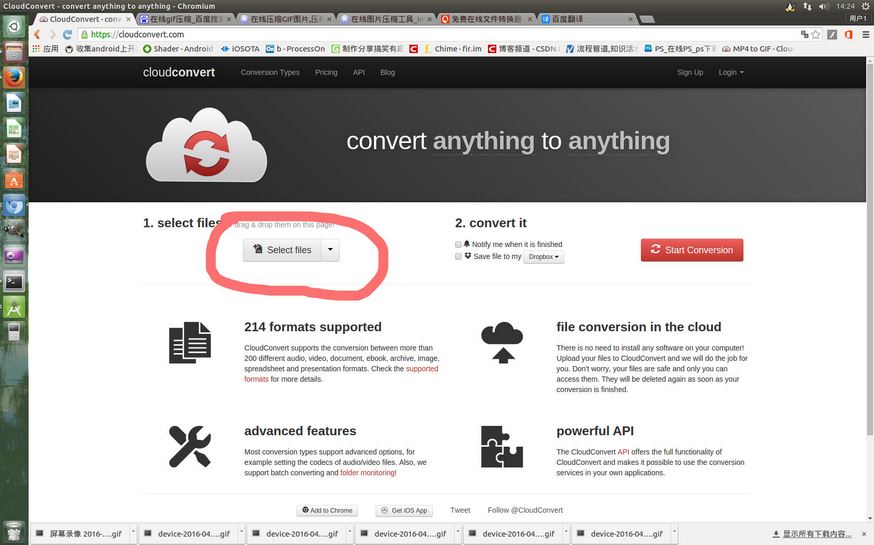This screenshot has width=874, height=545.
Task: Click the Get iOS App button
Action: coord(404,510)
